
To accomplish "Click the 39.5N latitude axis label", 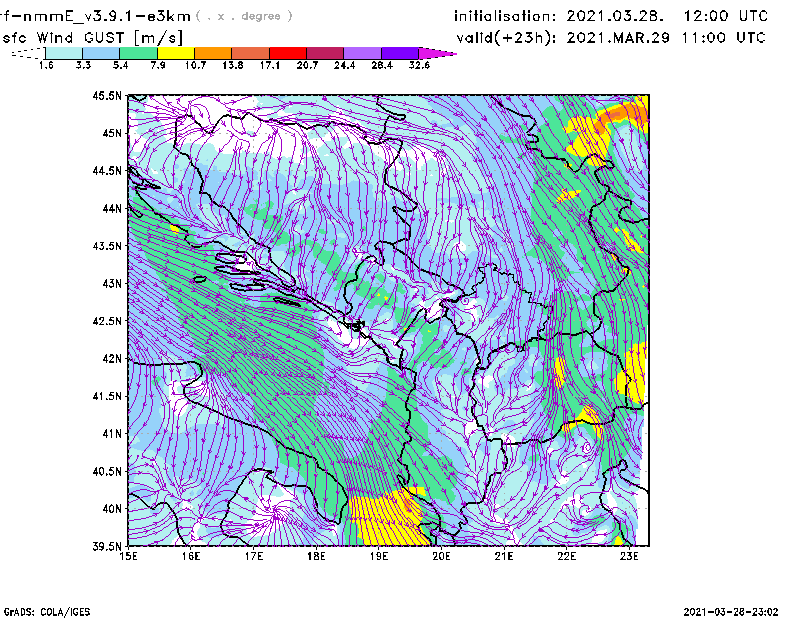I will tap(107, 546).
